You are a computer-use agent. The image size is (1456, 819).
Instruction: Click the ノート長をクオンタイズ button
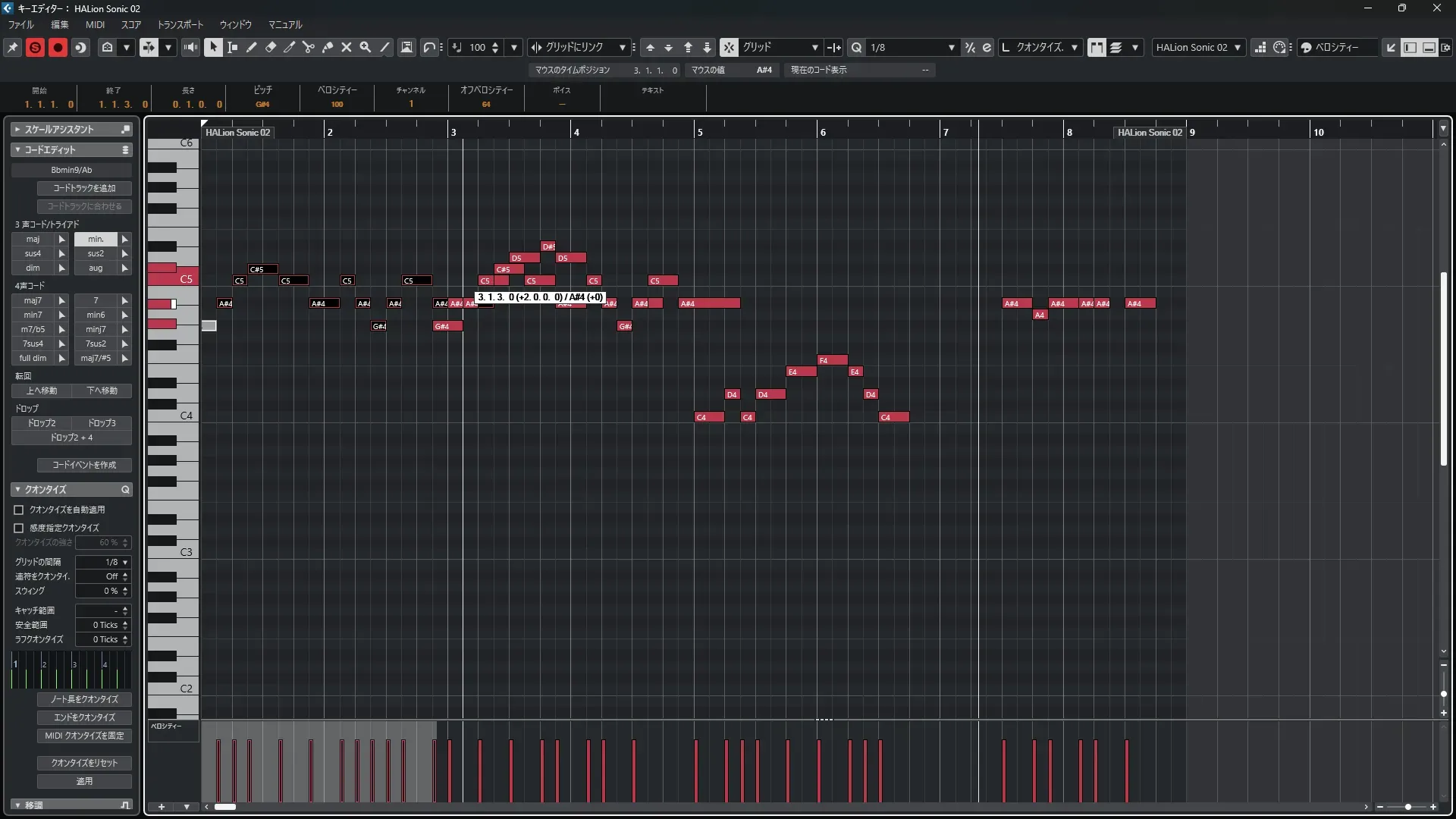point(84,699)
